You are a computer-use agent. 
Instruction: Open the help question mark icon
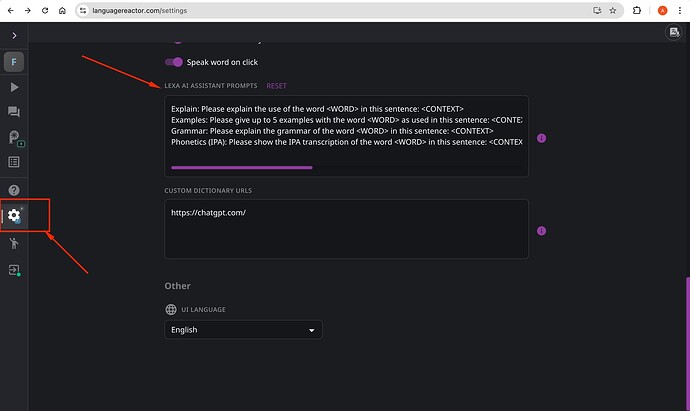14,190
